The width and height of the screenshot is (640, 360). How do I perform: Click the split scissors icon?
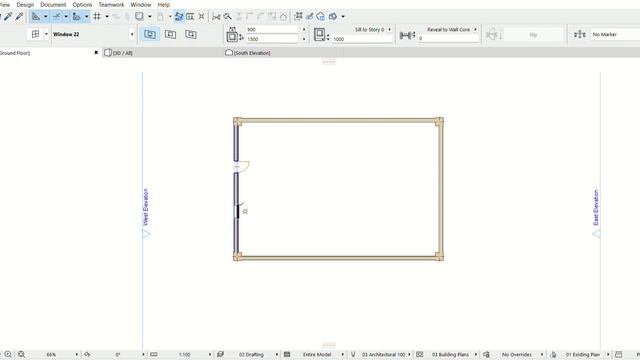tap(216, 16)
